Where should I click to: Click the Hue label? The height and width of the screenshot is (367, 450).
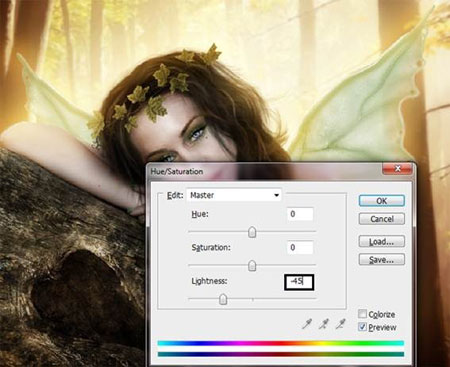coord(200,214)
